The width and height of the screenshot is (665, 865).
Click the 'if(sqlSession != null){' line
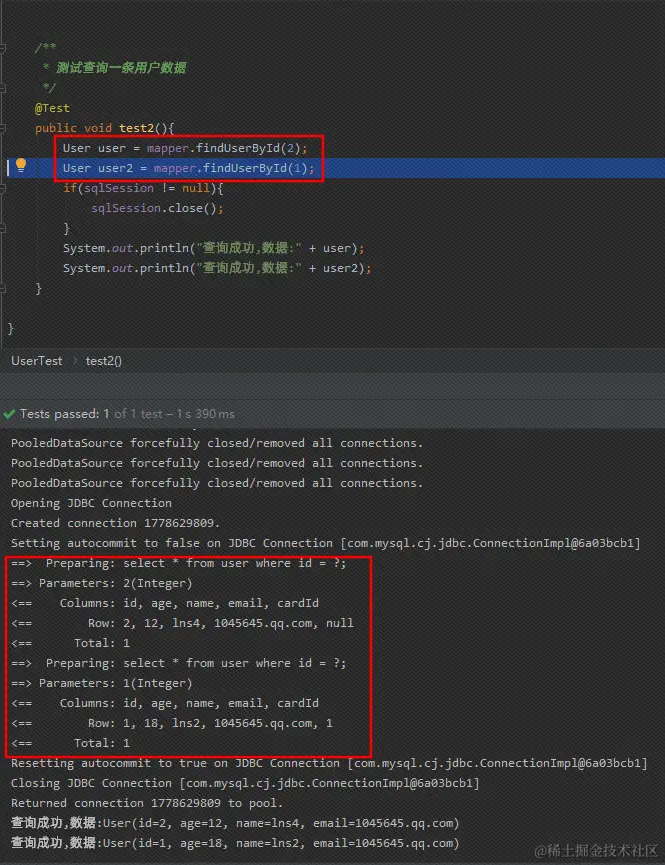tap(143, 188)
